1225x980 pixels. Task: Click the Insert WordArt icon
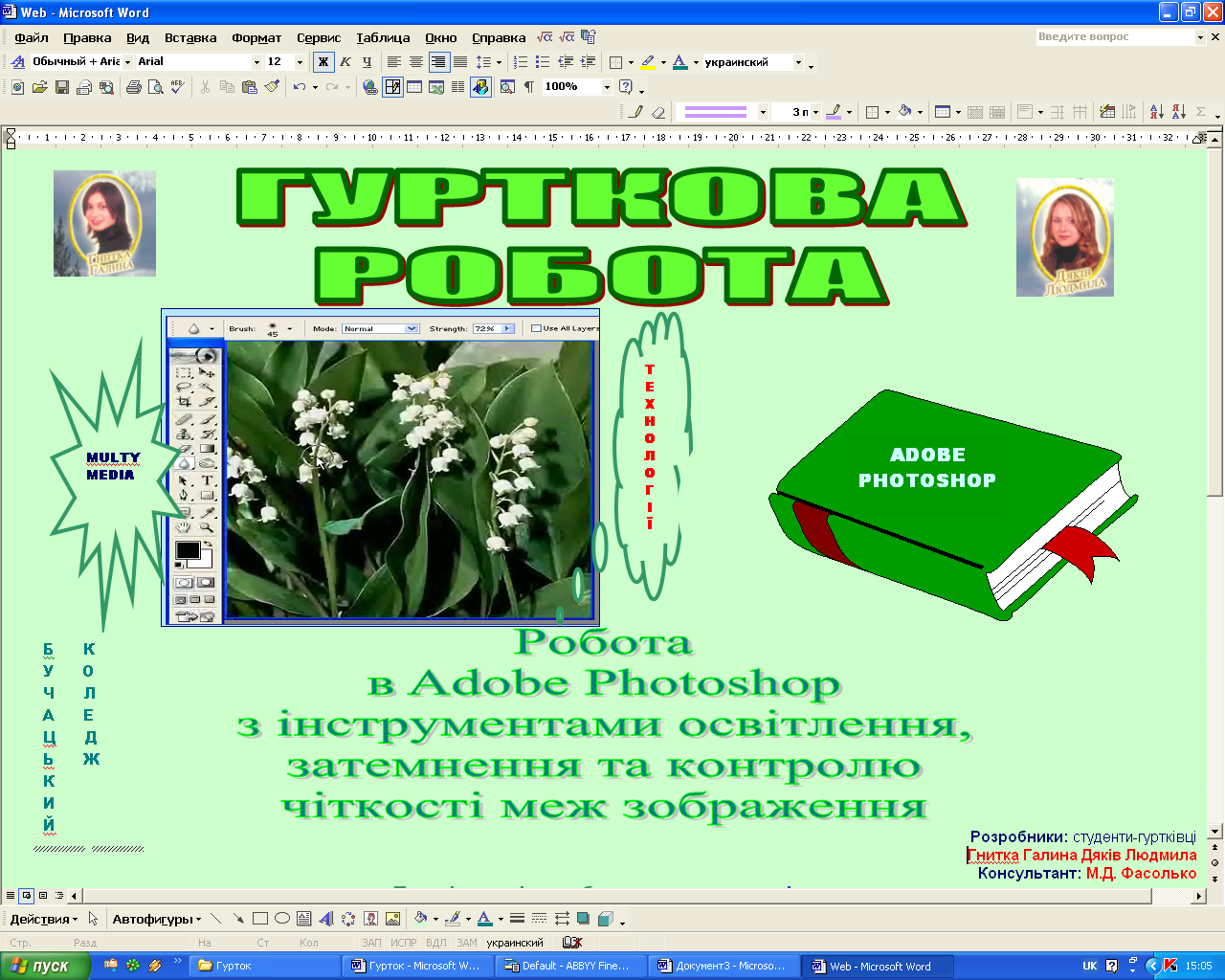(326, 919)
